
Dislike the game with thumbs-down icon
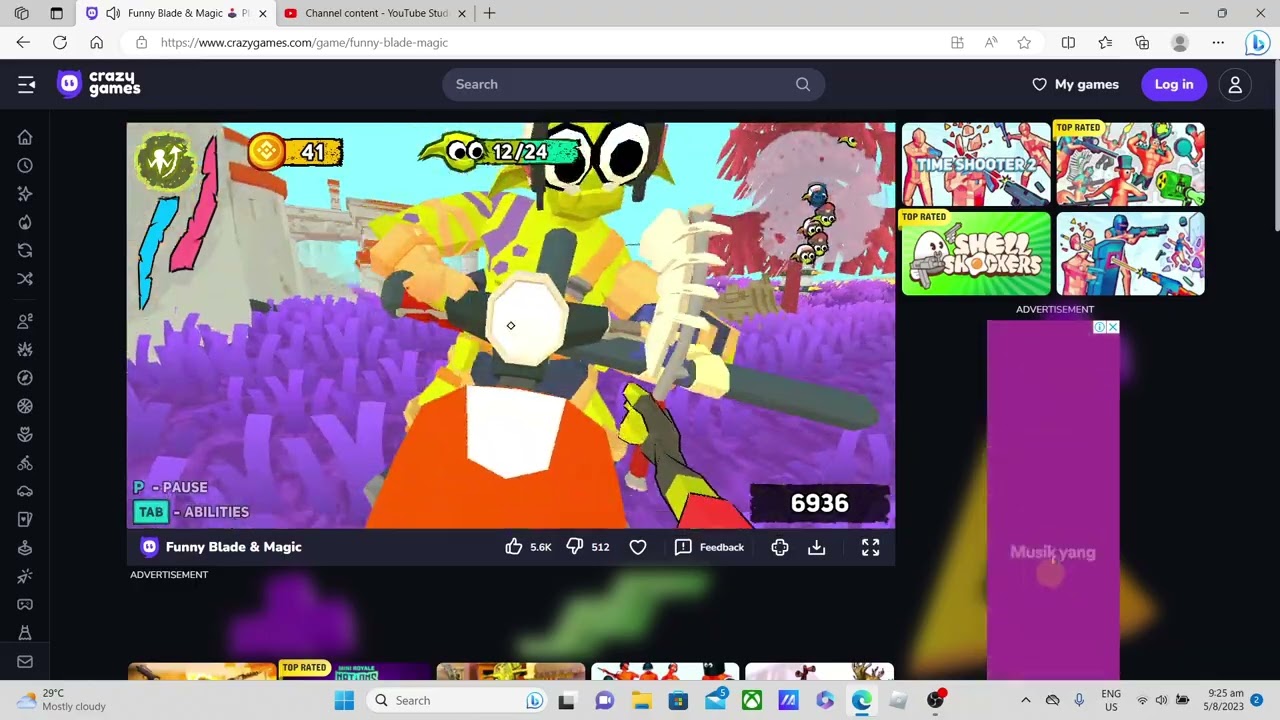[575, 547]
